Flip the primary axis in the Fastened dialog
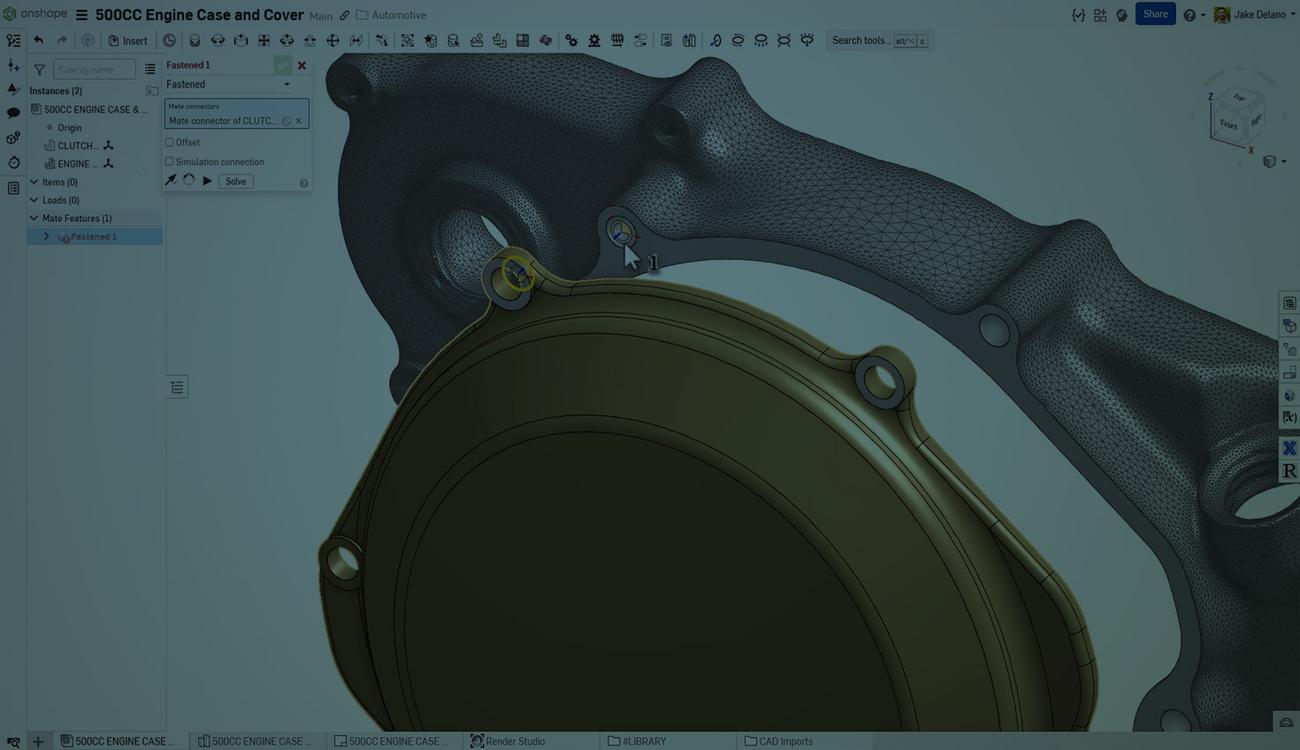Image resolution: width=1300 pixels, height=750 pixels. tap(170, 180)
